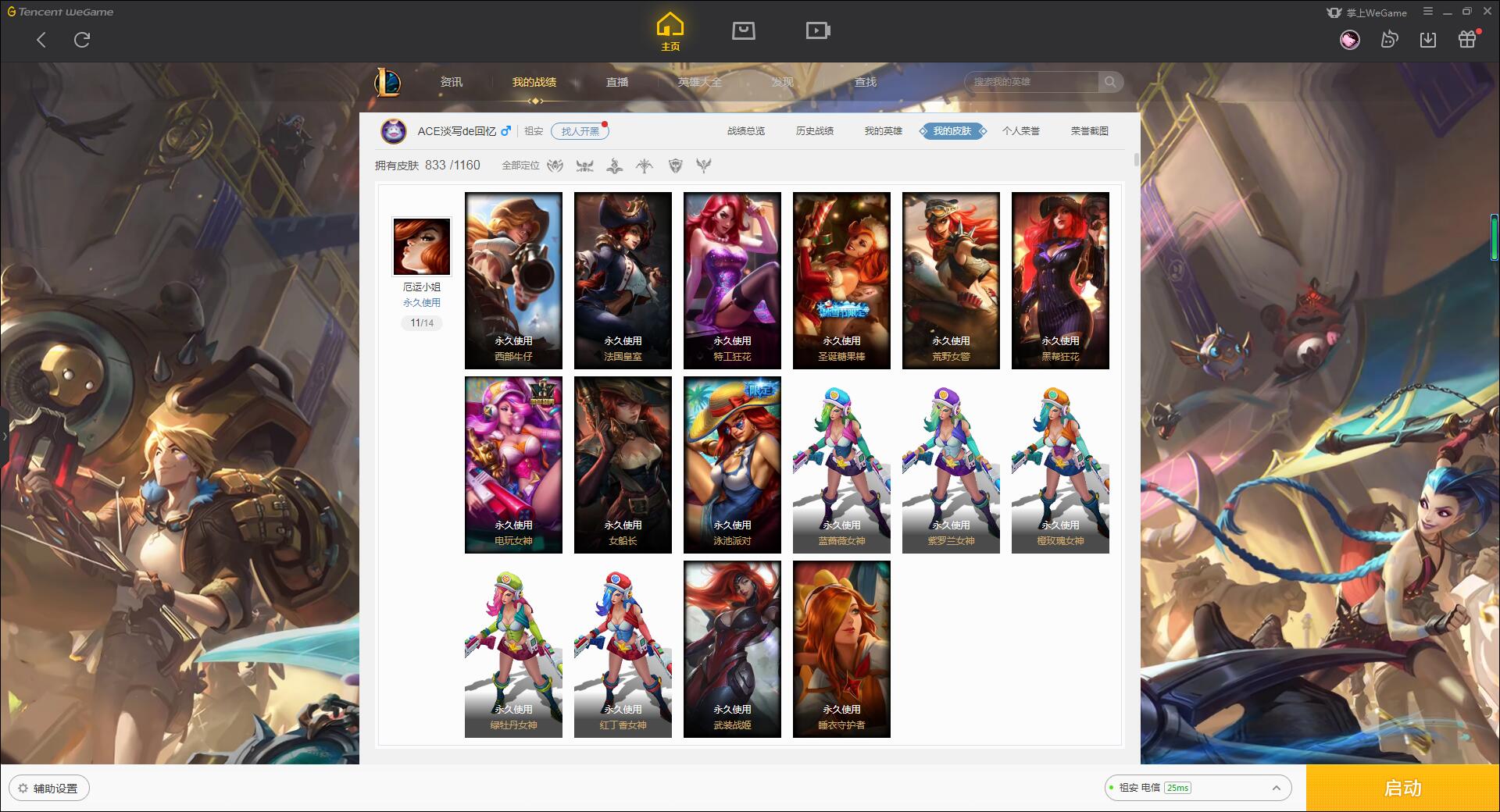Click the 找人开黑 button
Viewport: 1500px width, 812px height.
pos(580,131)
